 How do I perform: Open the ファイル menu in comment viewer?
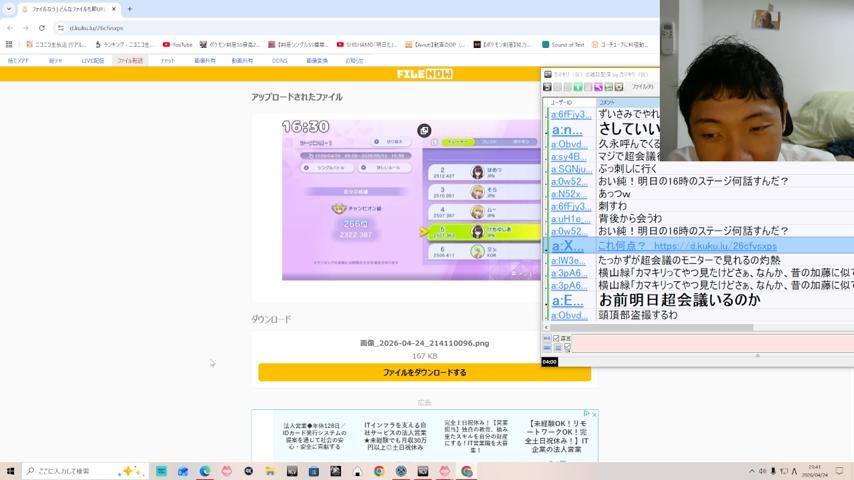(x=642, y=87)
